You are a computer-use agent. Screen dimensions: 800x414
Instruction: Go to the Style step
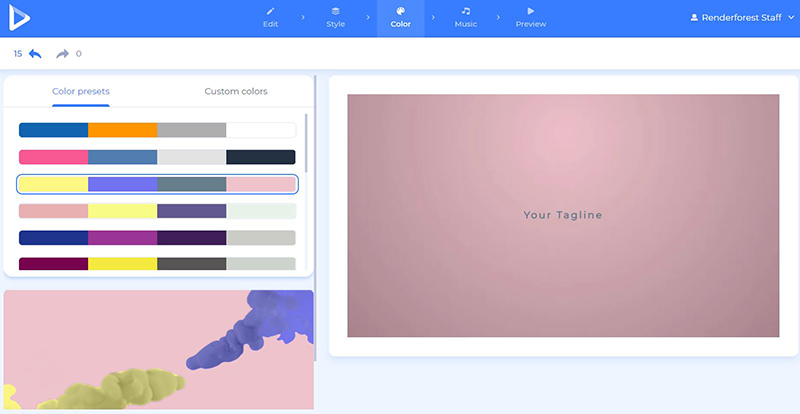tap(335, 24)
